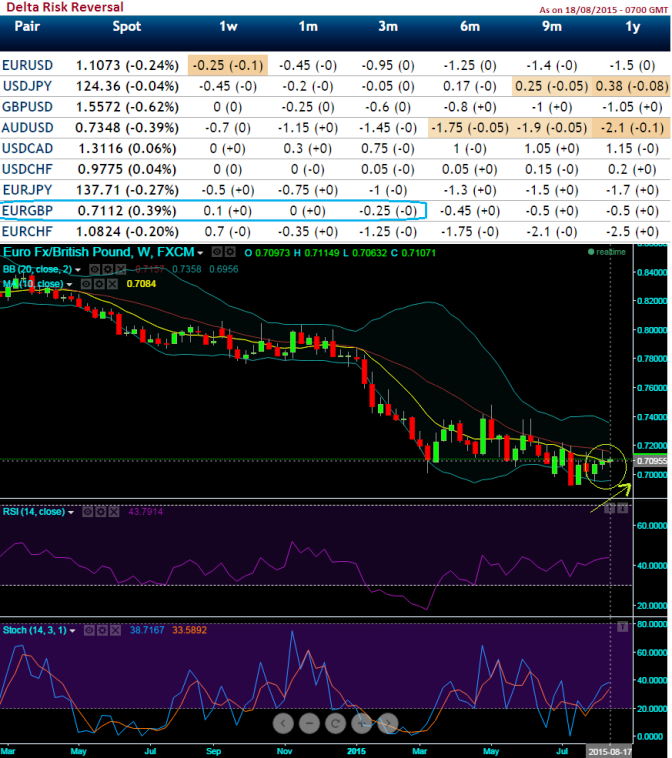Remove the Stoch indicator with X icon
The height and width of the screenshot is (758, 672).
point(117,631)
